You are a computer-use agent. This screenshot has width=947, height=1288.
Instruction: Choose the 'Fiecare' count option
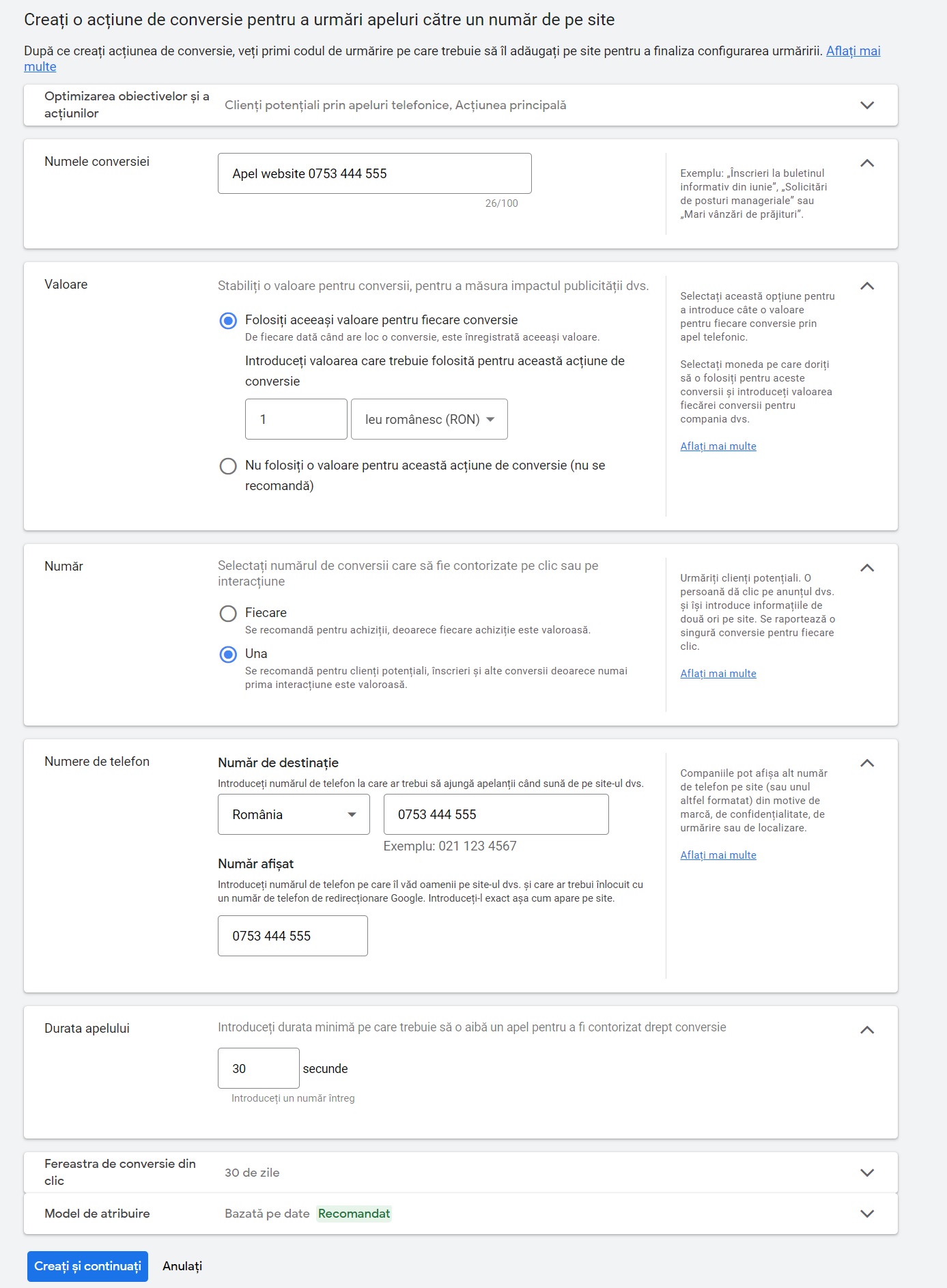228,614
